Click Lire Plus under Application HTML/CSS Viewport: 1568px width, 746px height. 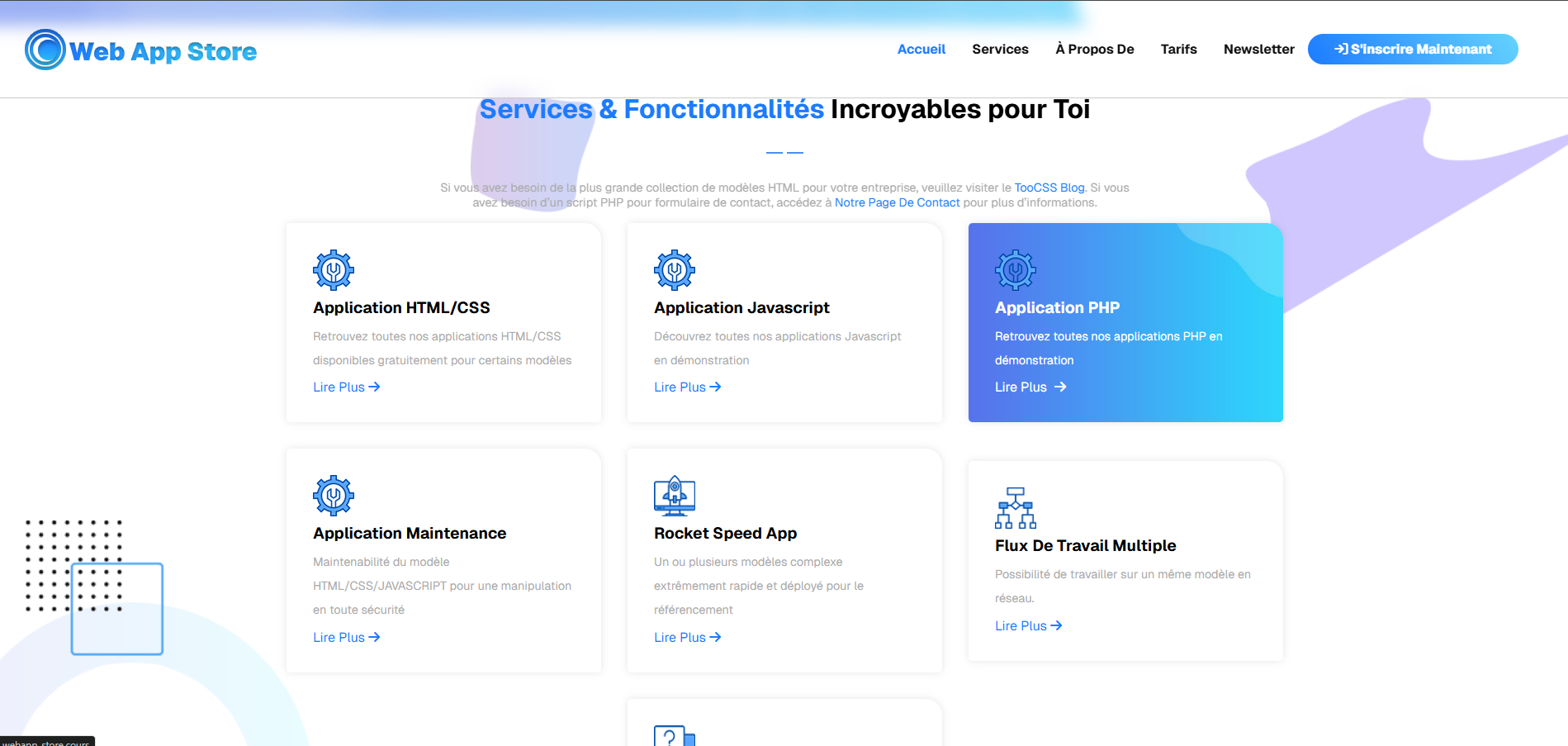(x=346, y=387)
